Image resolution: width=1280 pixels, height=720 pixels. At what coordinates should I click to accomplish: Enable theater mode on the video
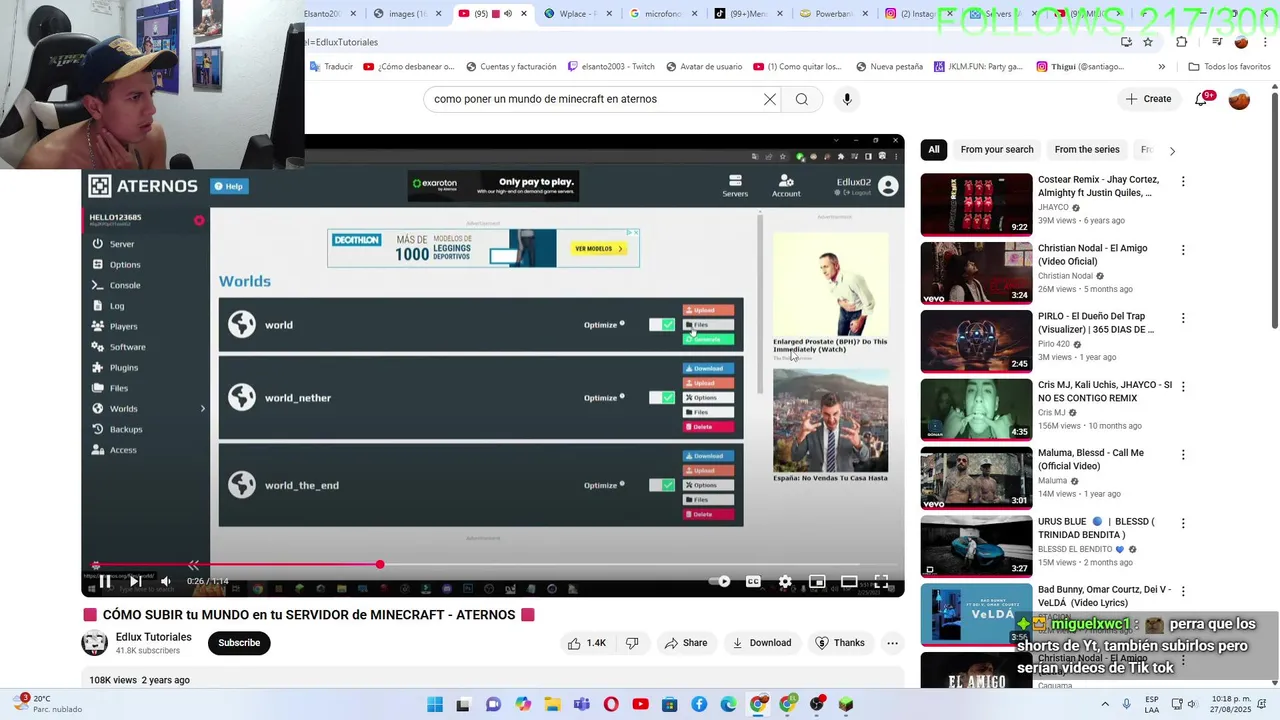(849, 581)
